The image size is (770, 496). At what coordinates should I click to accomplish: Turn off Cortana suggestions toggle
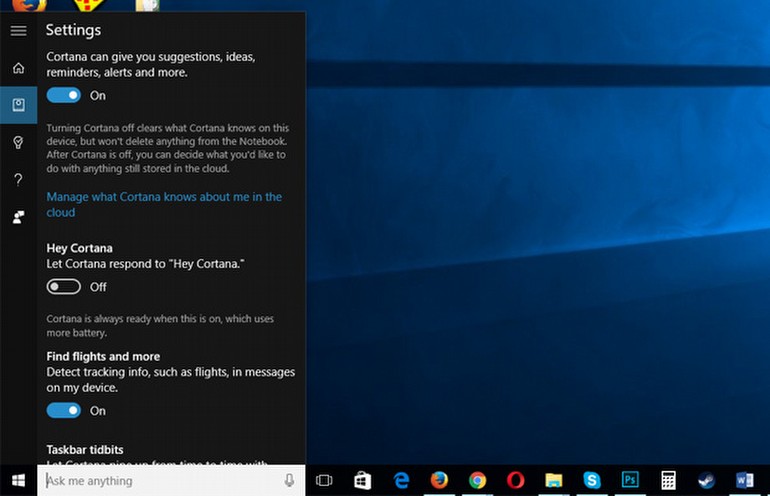(x=64, y=95)
